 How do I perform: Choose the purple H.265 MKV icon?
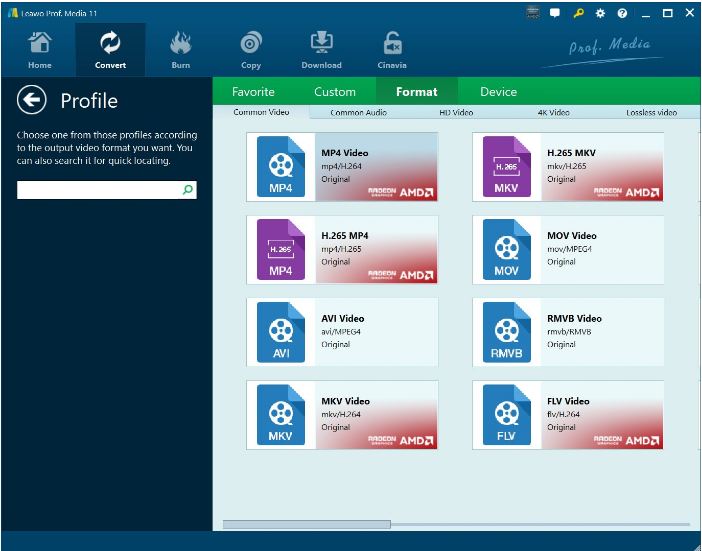[x=506, y=167]
